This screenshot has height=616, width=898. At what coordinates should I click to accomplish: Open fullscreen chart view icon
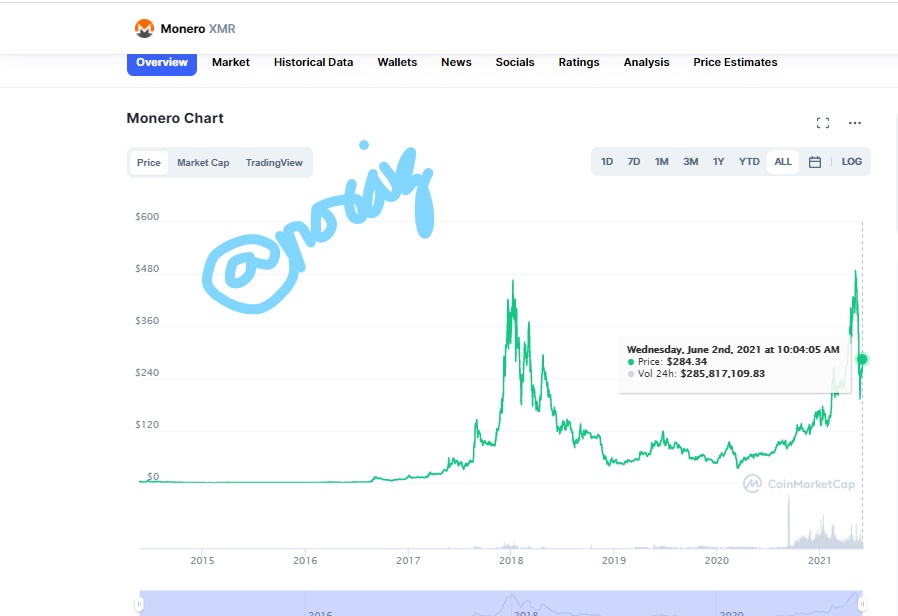[822, 123]
